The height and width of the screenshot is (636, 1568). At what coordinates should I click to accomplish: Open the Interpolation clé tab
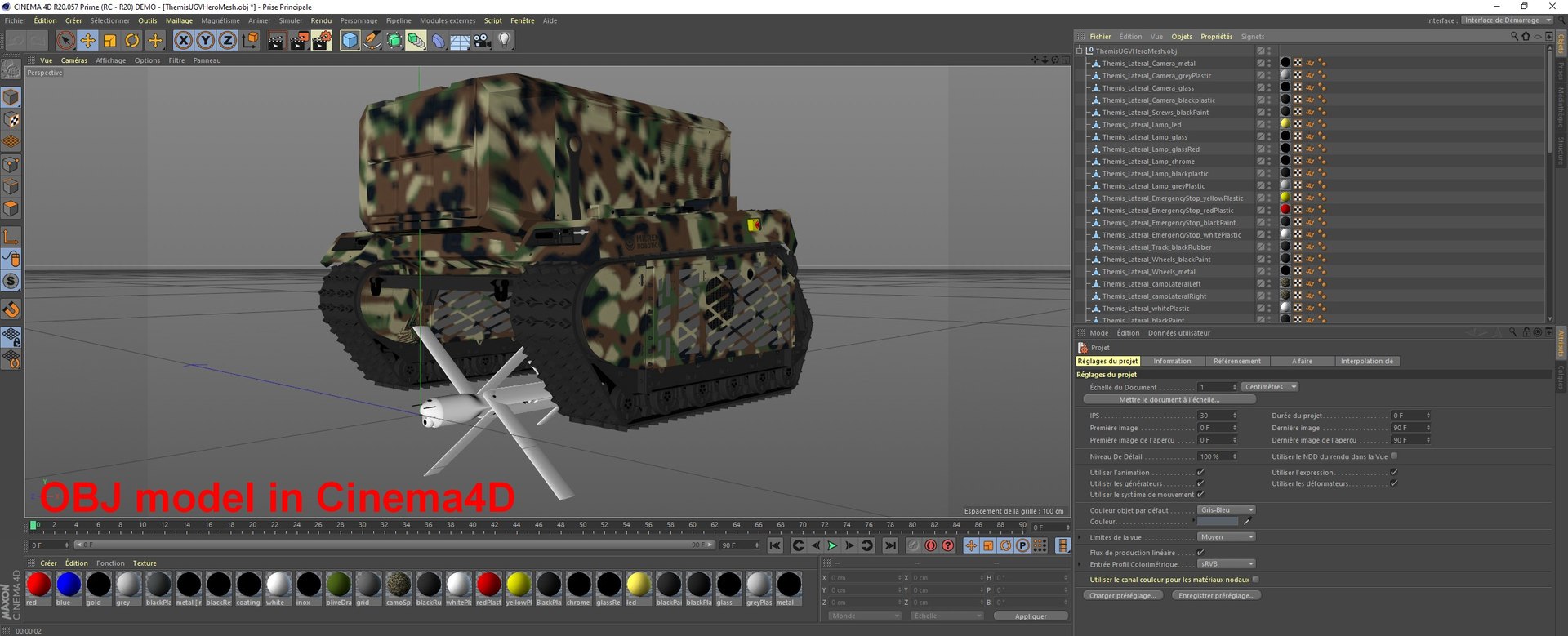point(1367,361)
